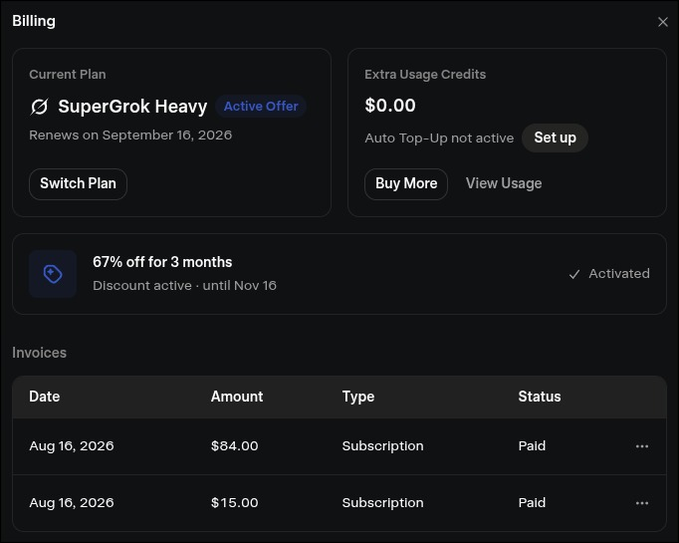Click the Activated checkmark icon

click(574, 274)
